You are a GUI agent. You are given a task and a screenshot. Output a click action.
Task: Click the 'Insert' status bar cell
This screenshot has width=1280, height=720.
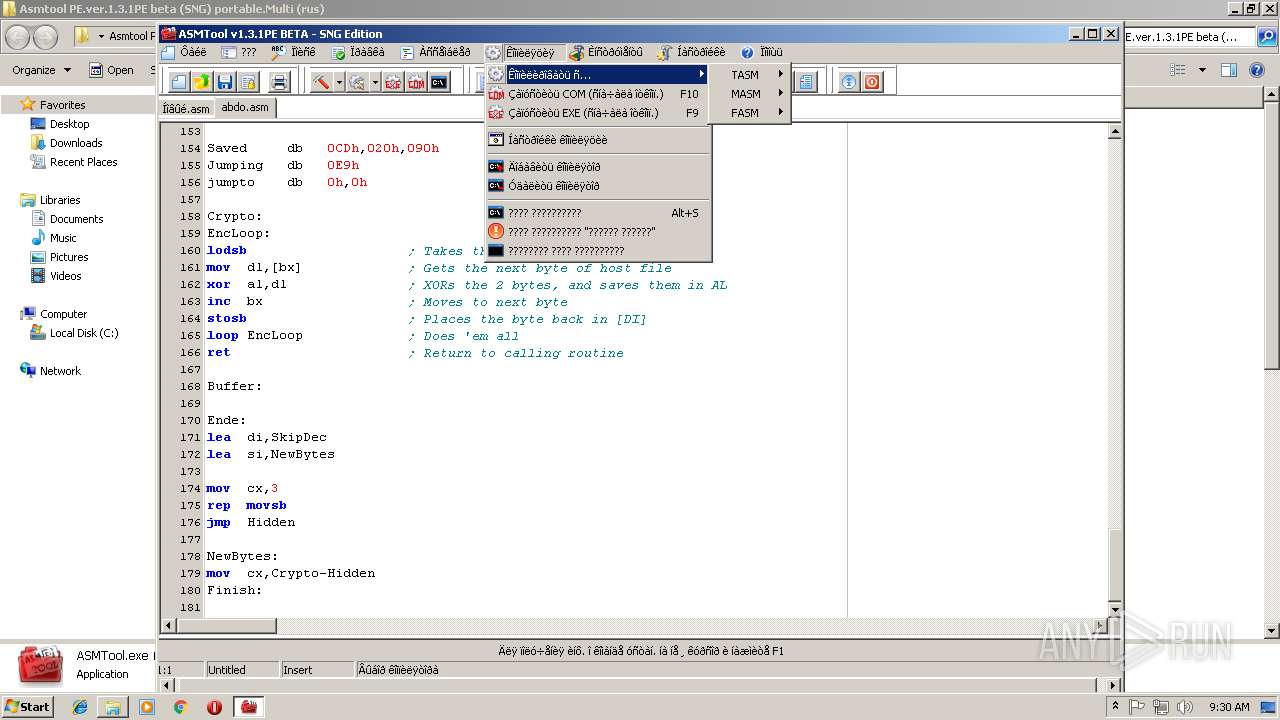click(317, 670)
